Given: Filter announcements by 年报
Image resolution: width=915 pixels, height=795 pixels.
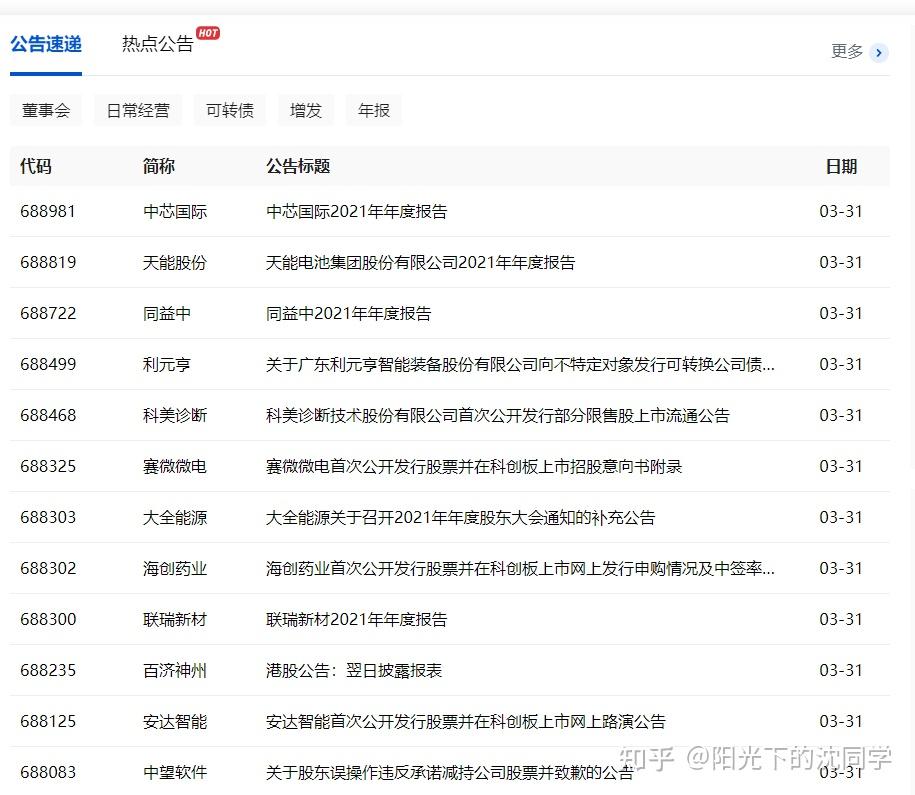Looking at the screenshot, I should point(374,110).
